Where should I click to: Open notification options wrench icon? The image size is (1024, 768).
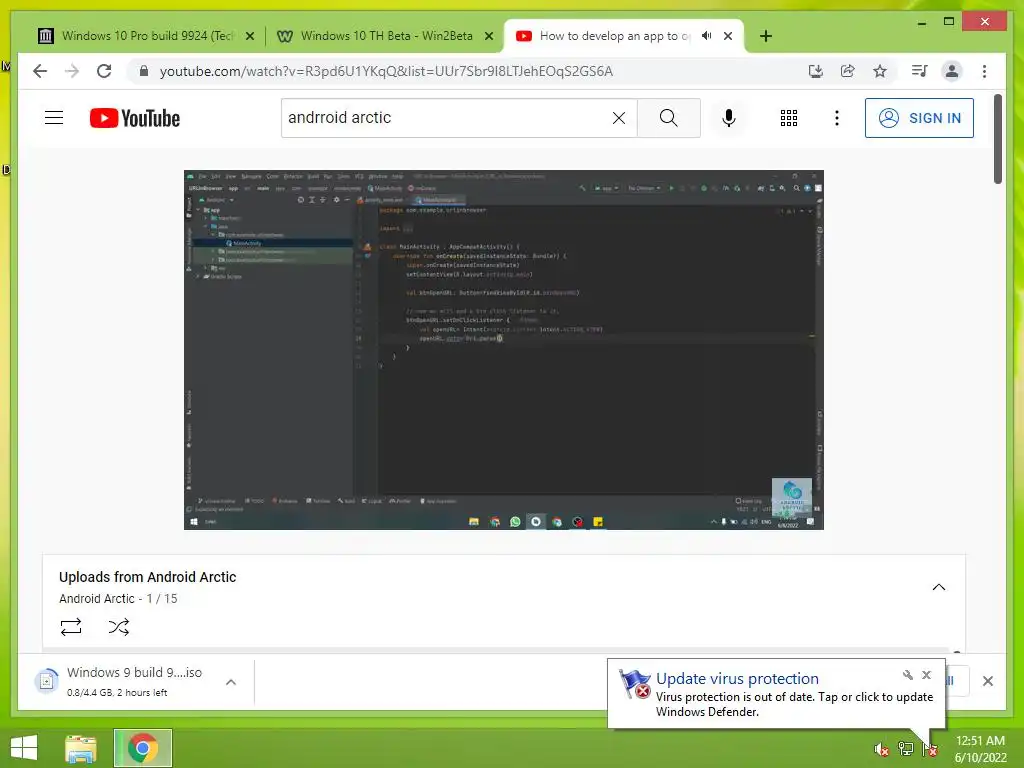907,675
